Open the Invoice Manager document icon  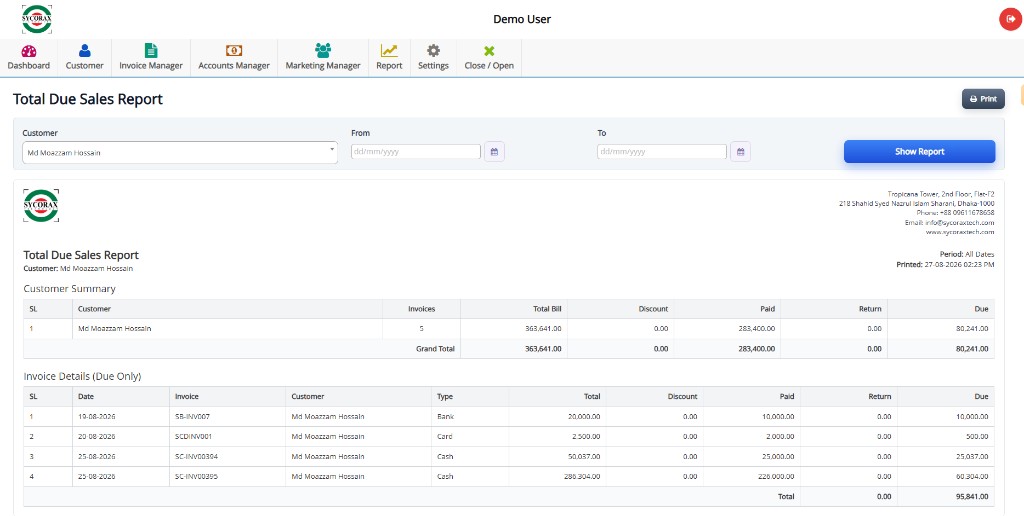click(151, 50)
